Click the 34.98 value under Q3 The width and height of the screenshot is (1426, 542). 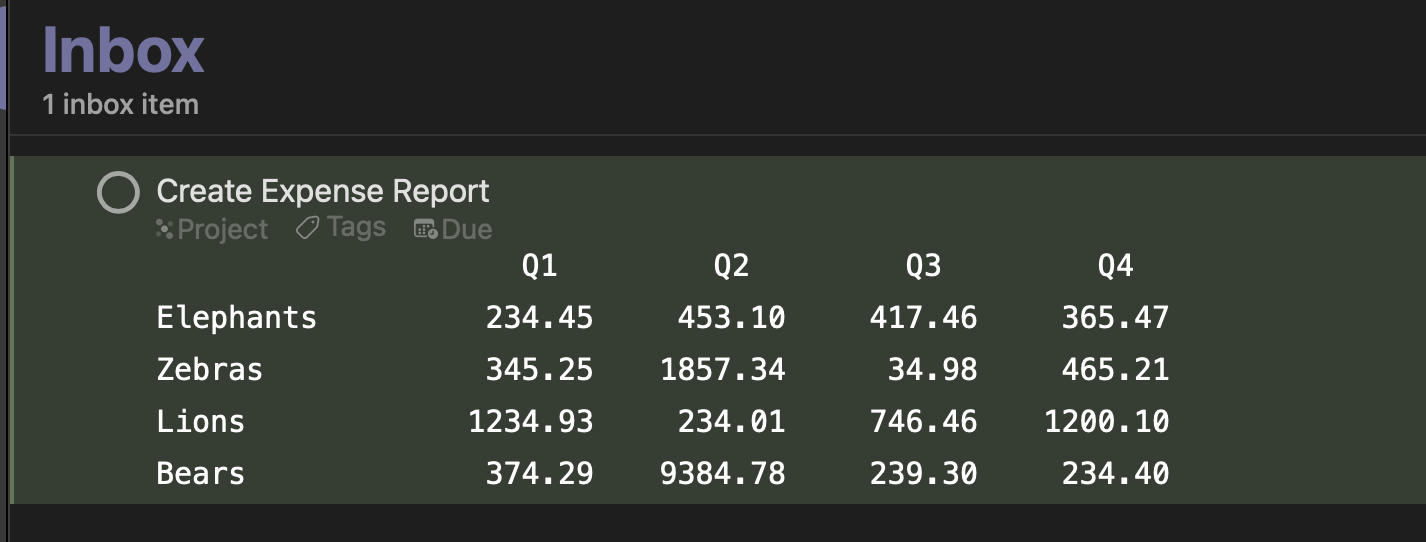coord(933,370)
